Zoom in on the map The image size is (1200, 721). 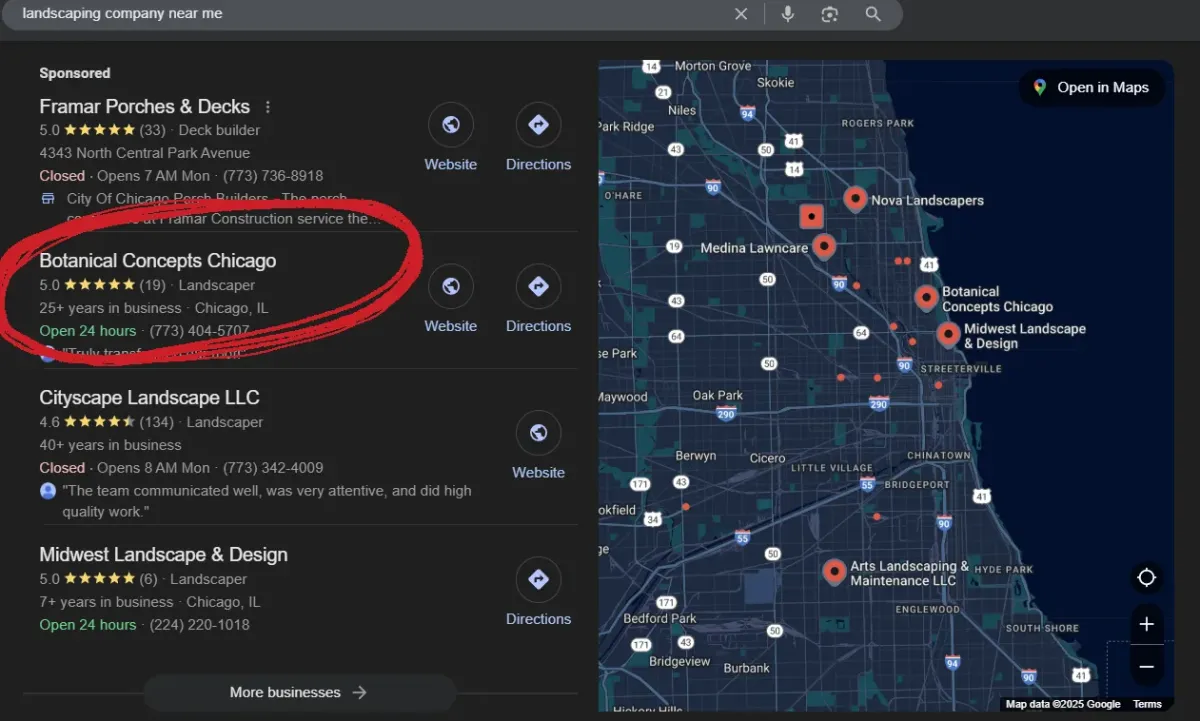point(1147,624)
